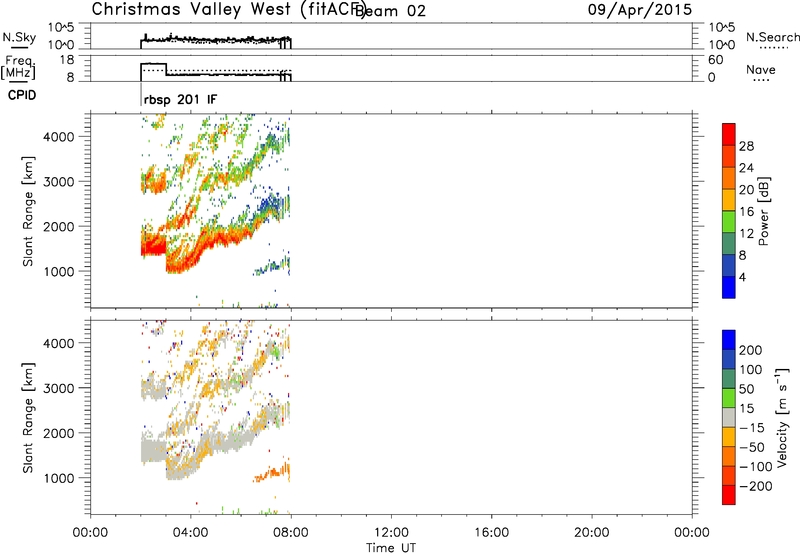Screen dimensions: 800x554
Task: Click the '16:00' time axis label
Action: coord(491,533)
